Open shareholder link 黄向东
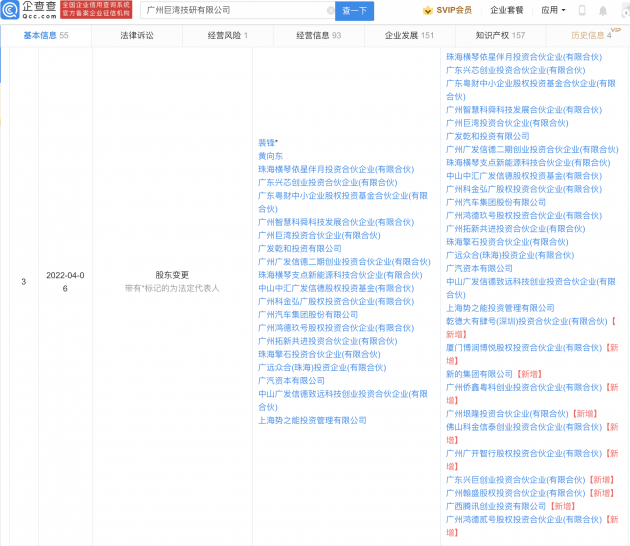 click(270, 157)
